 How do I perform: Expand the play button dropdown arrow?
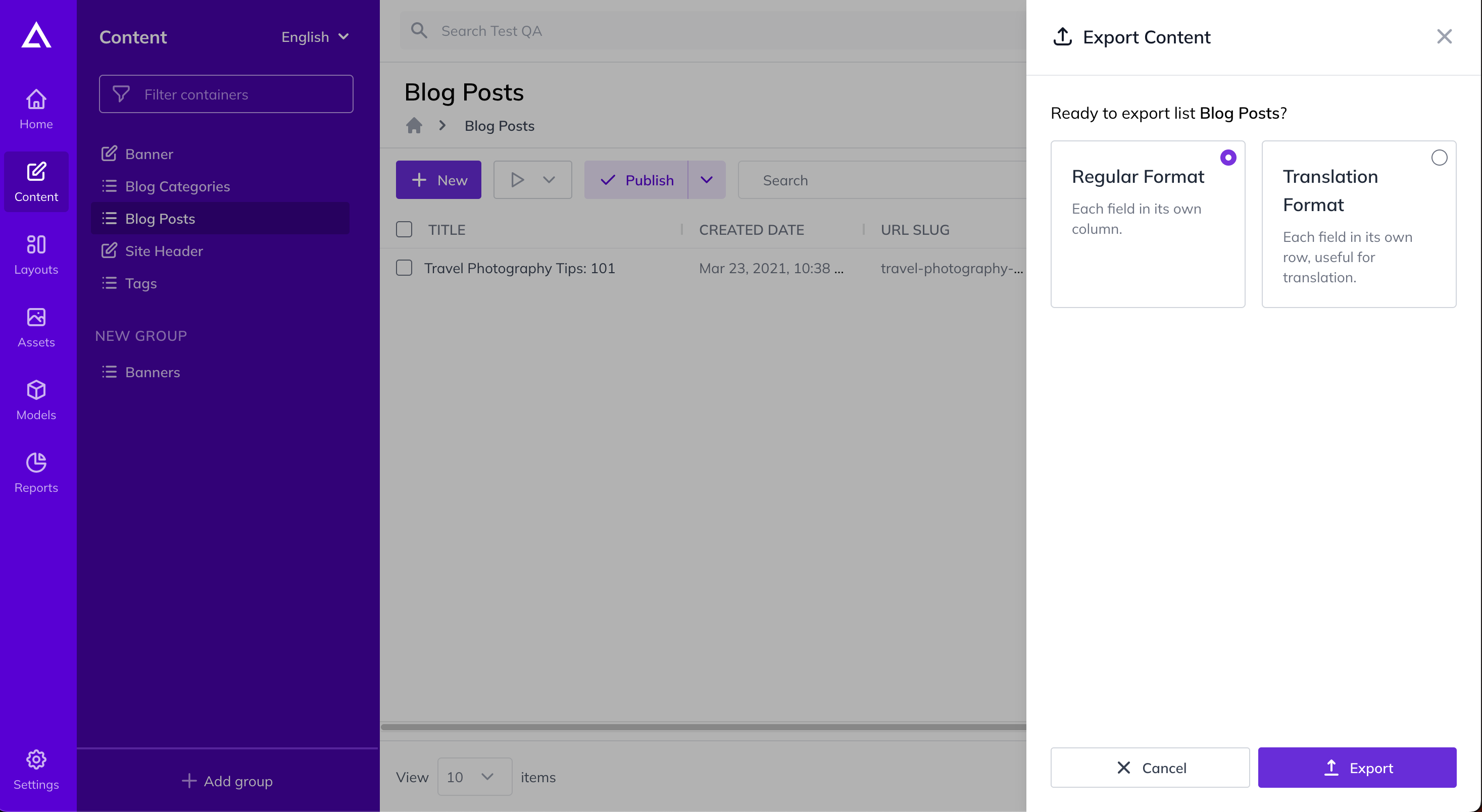(x=549, y=180)
